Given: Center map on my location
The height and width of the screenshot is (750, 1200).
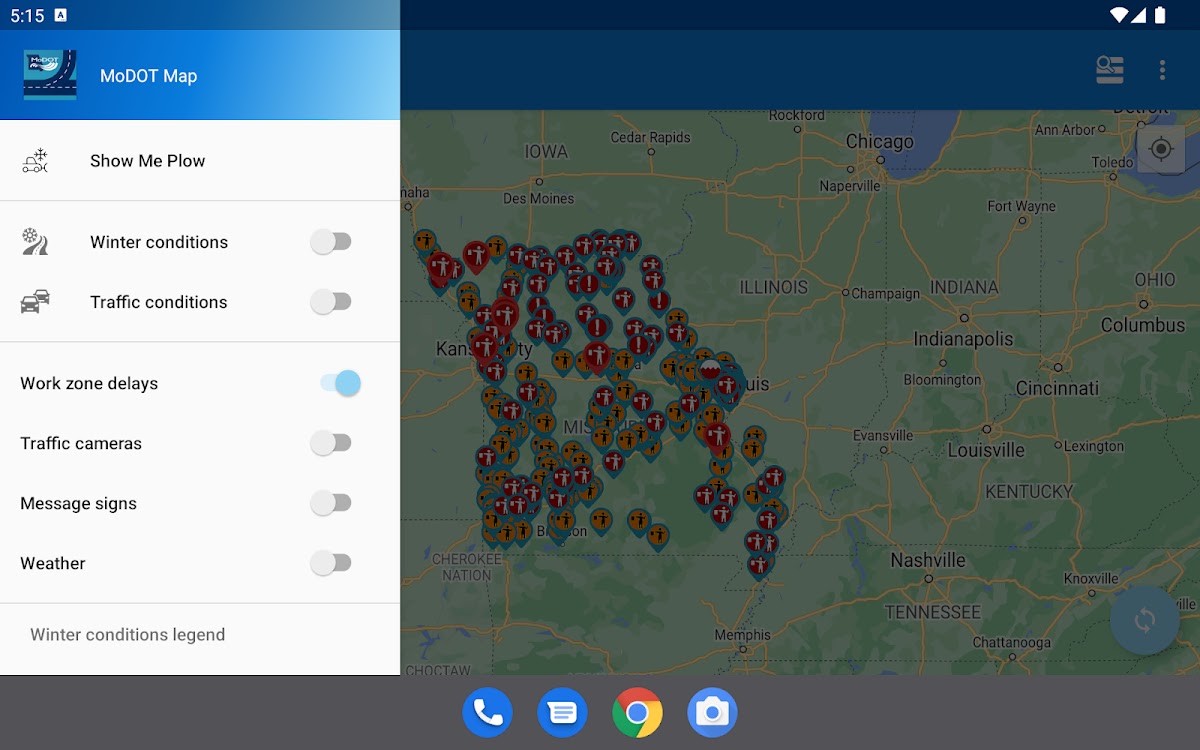Looking at the screenshot, I should point(1160,150).
